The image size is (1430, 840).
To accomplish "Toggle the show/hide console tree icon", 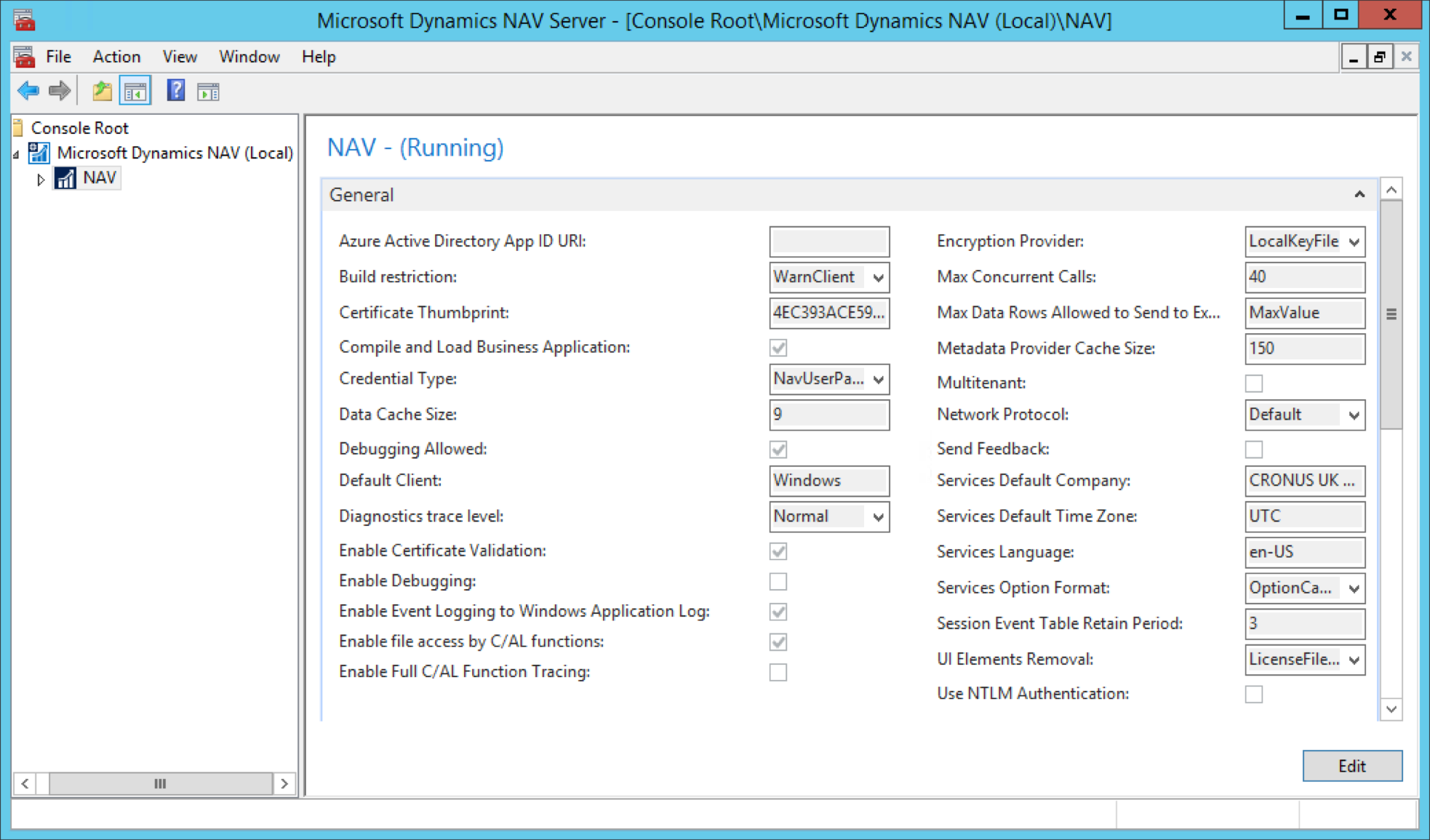I will pyautogui.click(x=135, y=91).
